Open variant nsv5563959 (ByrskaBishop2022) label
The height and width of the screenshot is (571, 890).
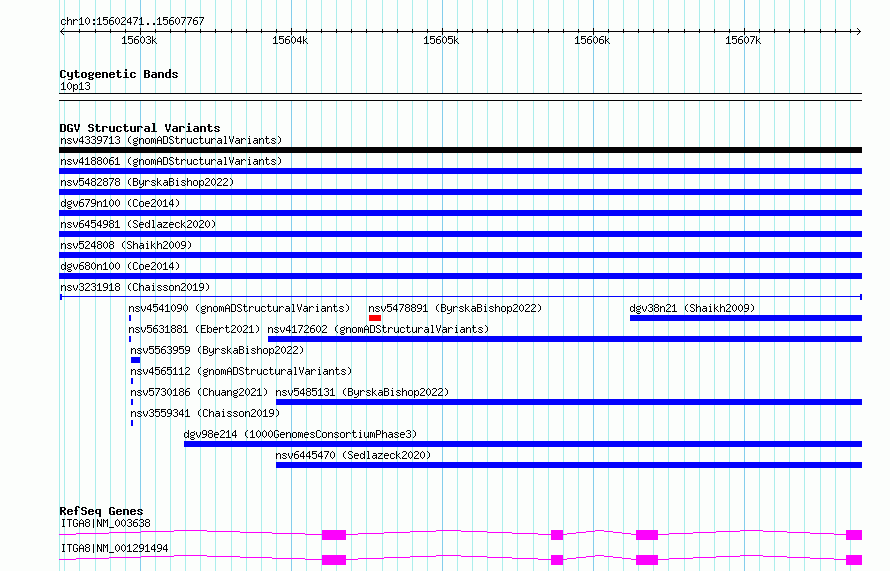tap(217, 350)
